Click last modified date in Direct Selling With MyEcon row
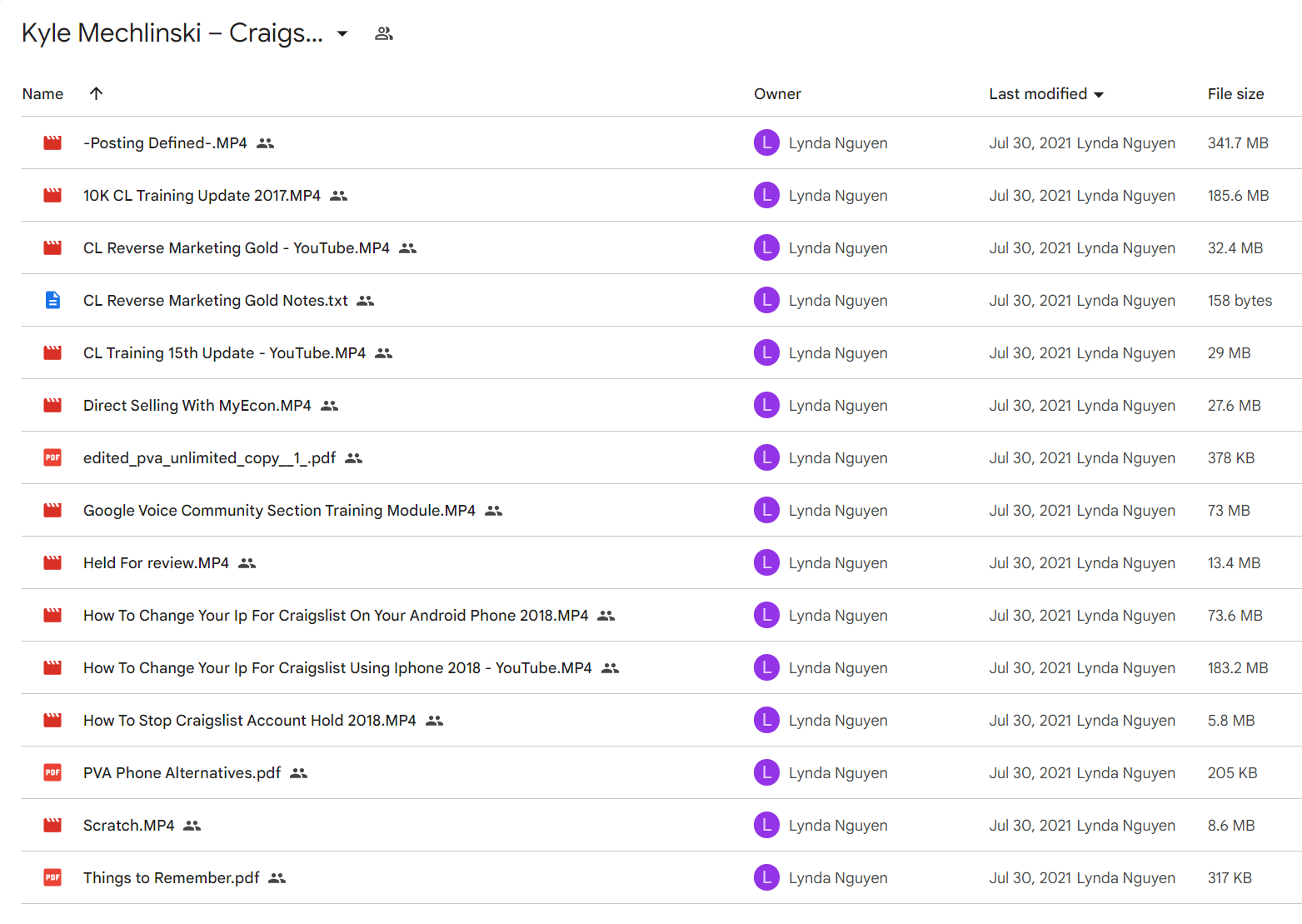1302x924 pixels. coord(1030,406)
